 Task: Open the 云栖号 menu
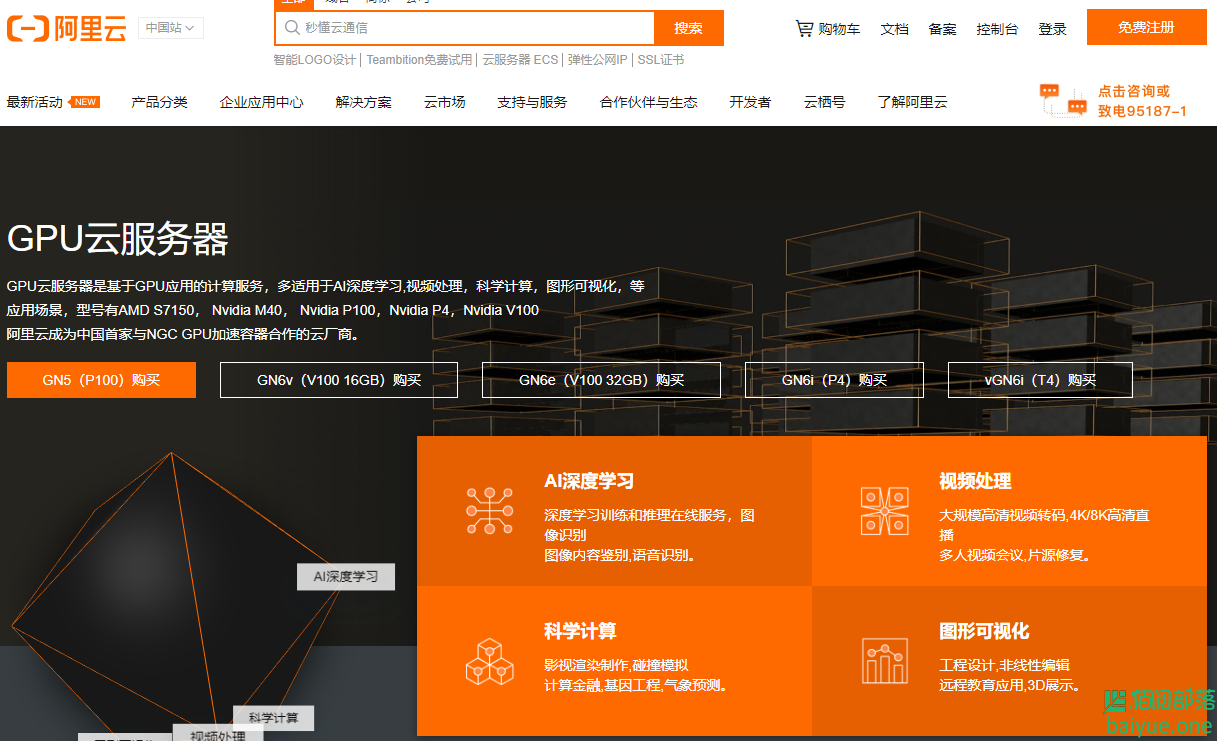[824, 102]
